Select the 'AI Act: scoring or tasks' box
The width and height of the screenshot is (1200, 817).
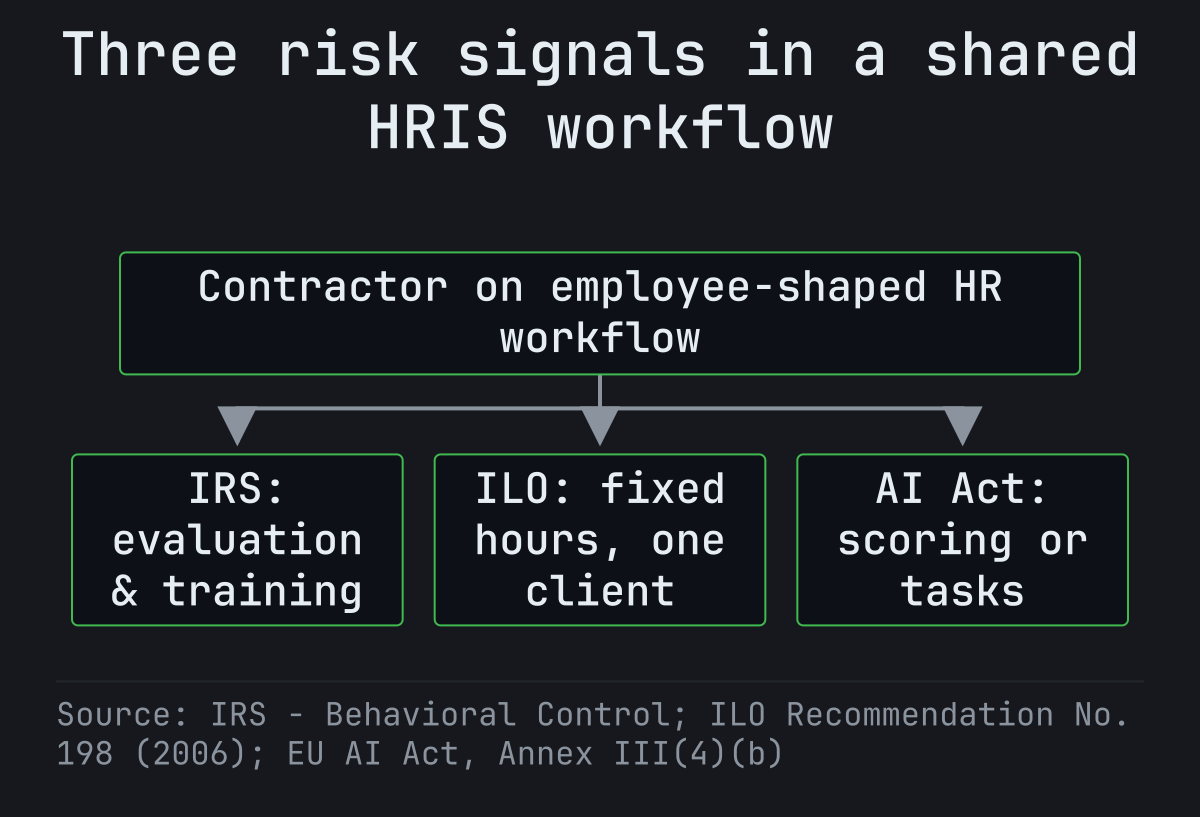click(x=962, y=540)
